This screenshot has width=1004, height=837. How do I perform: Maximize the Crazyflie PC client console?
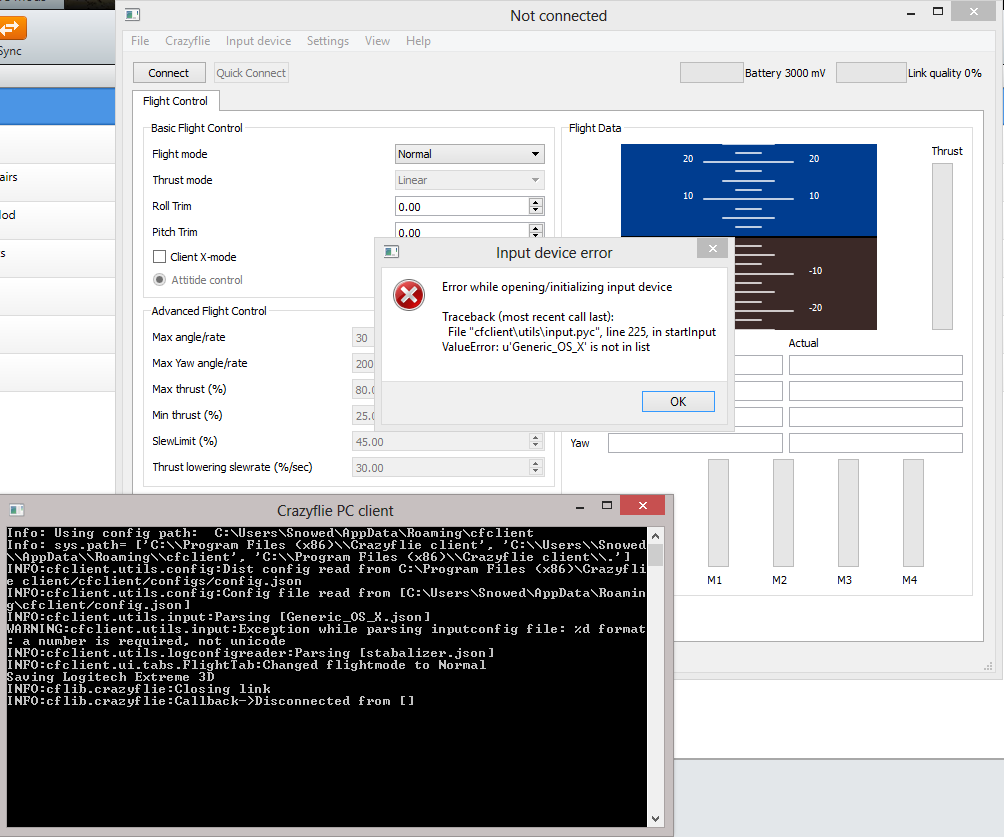coord(606,506)
